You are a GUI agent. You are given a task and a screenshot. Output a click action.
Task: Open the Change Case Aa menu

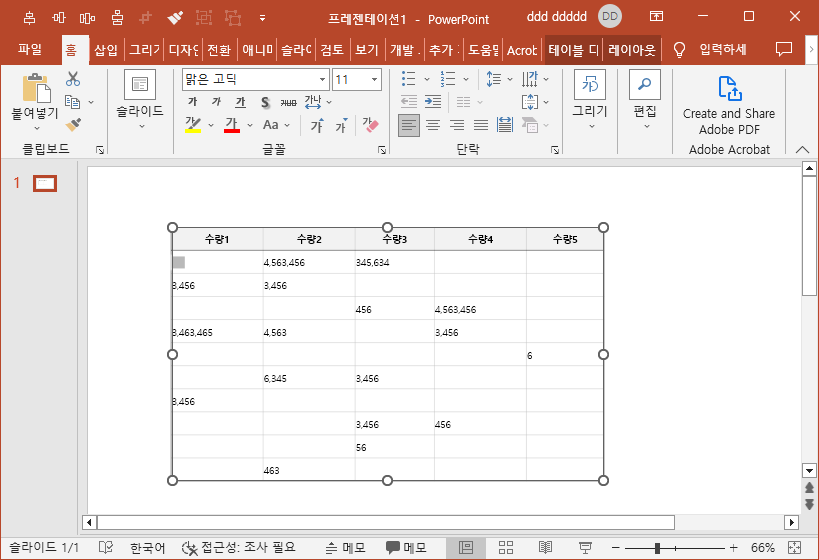pos(276,125)
